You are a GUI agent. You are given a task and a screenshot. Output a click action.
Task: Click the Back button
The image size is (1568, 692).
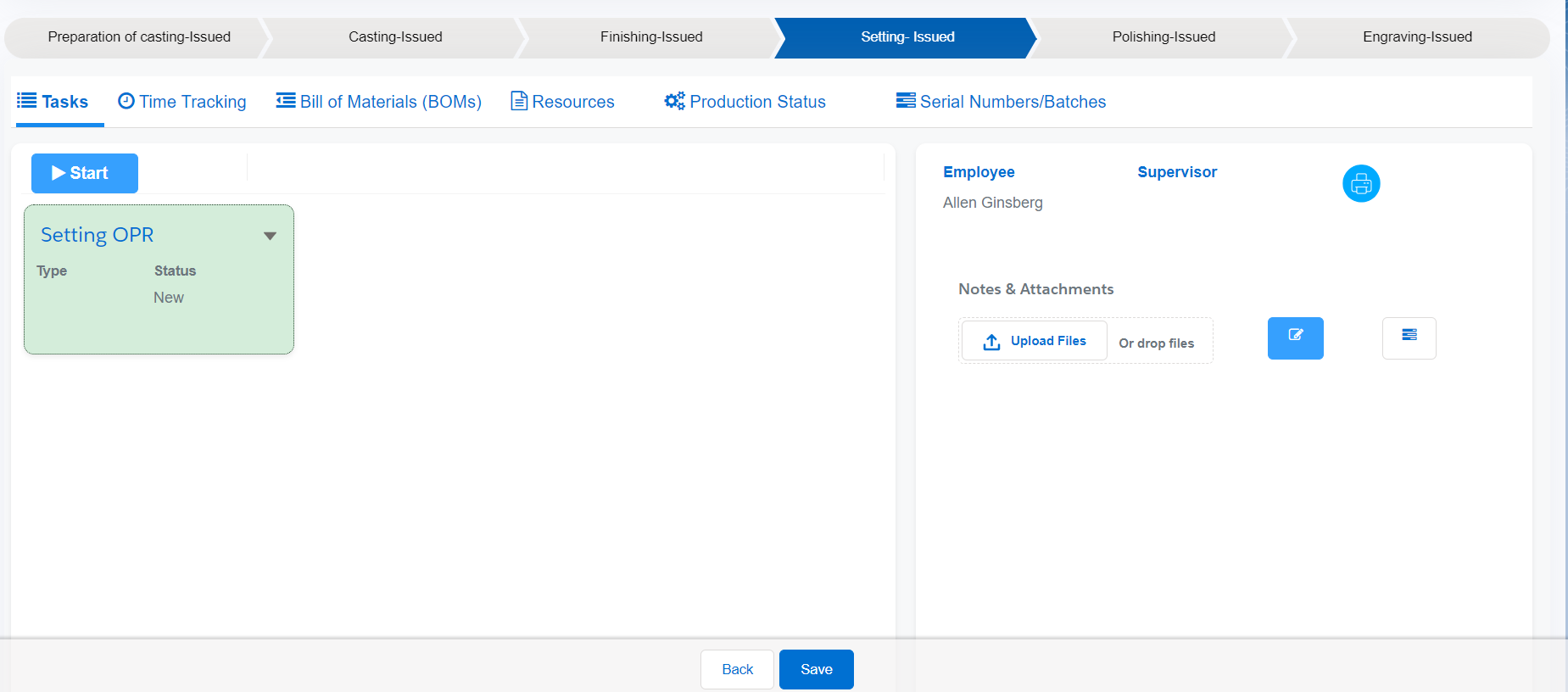(737, 669)
